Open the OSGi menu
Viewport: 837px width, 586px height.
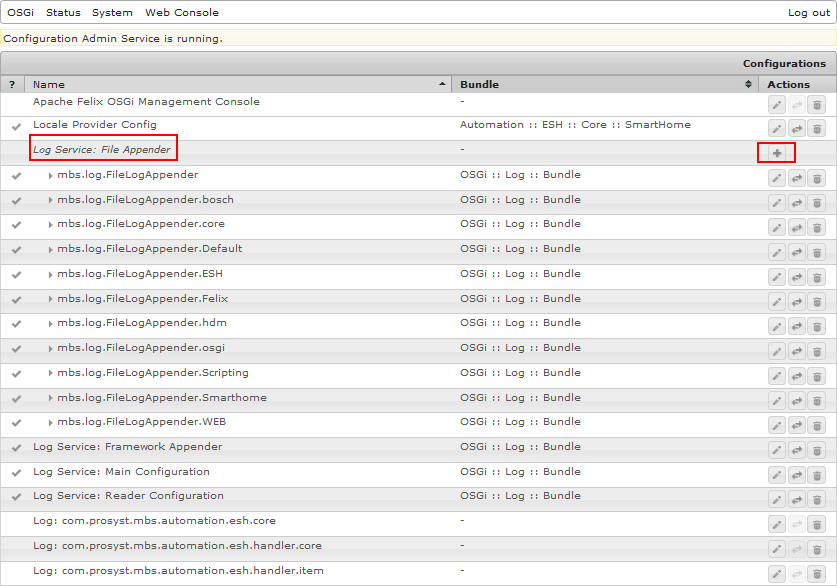(19, 12)
